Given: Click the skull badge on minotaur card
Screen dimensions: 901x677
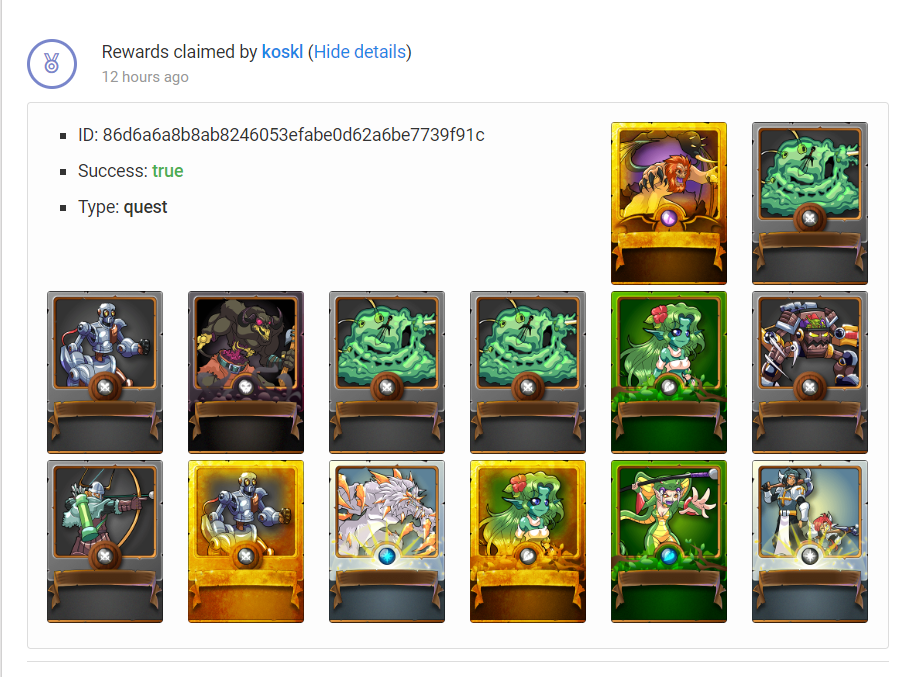Looking at the screenshot, I should coord(246,387).
